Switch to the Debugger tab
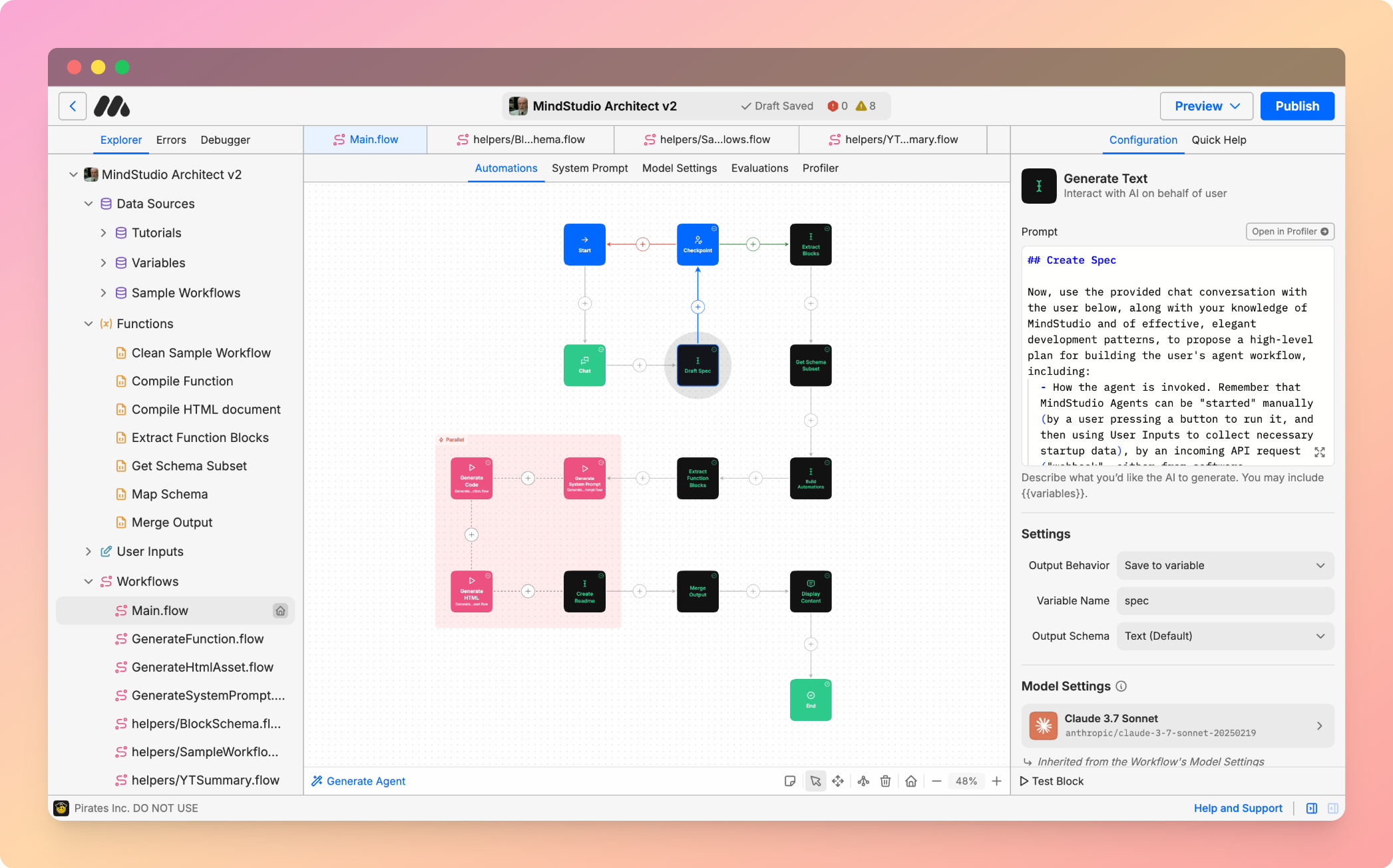Screen dimensions: 1393x868 tap(225, 140)
